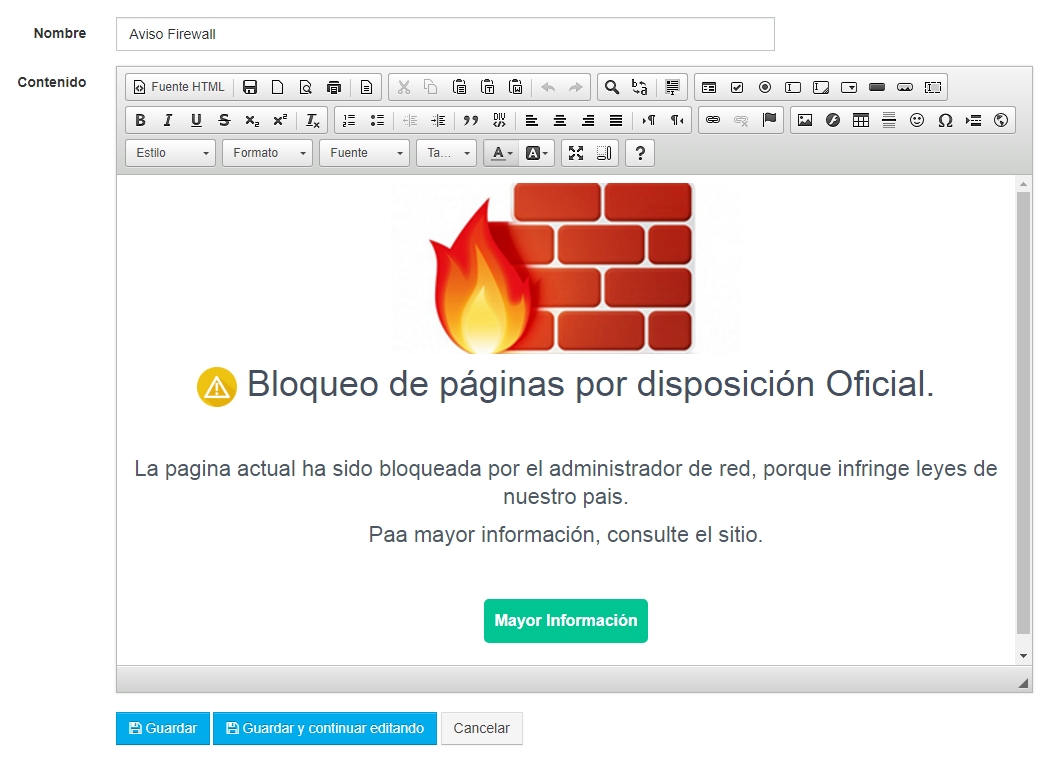Insert a table into the content
1057x763 pixels.
pos(860,120)
